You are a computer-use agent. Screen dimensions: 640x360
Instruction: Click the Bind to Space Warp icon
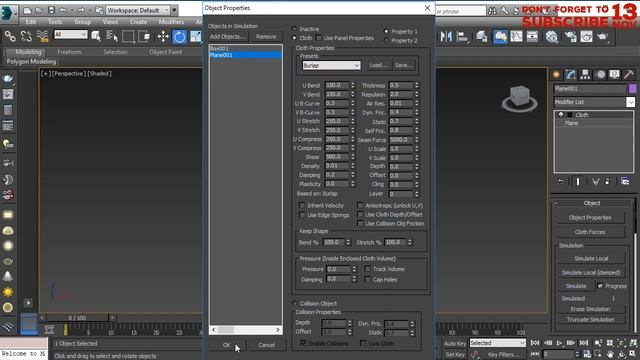coord(42,37)
